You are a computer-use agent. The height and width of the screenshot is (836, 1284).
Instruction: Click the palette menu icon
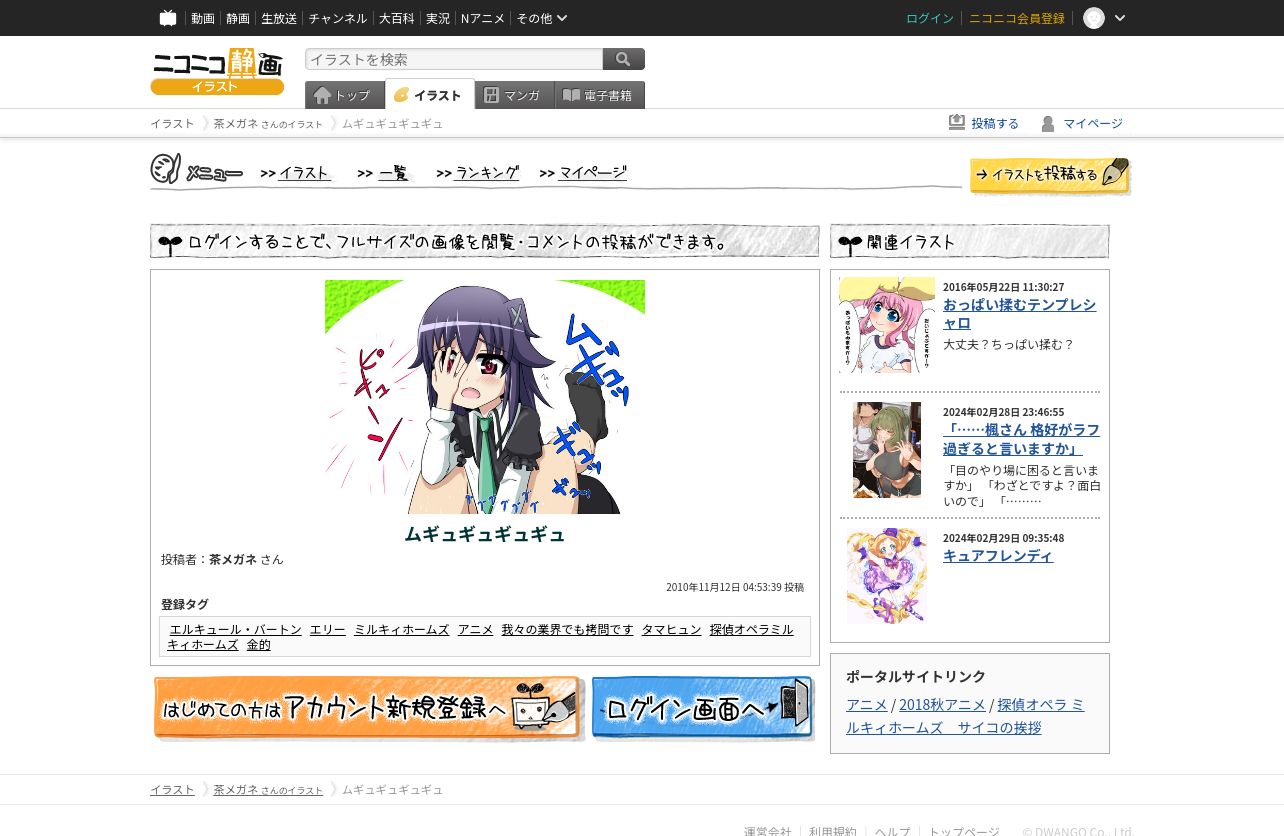pos(166,169)
